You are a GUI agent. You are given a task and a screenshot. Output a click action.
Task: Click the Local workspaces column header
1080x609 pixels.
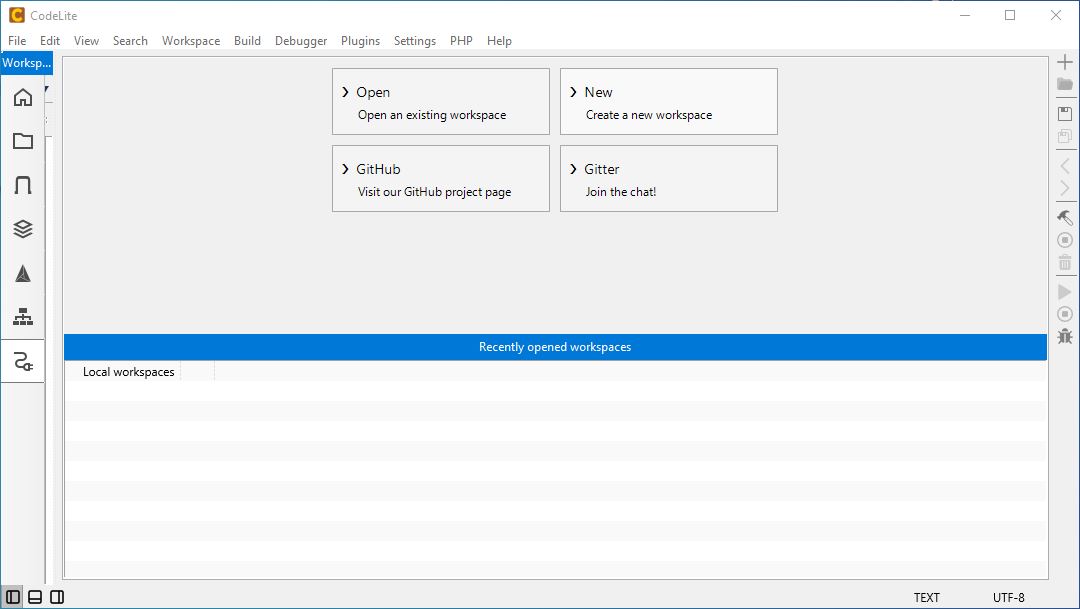click(128, 372)
